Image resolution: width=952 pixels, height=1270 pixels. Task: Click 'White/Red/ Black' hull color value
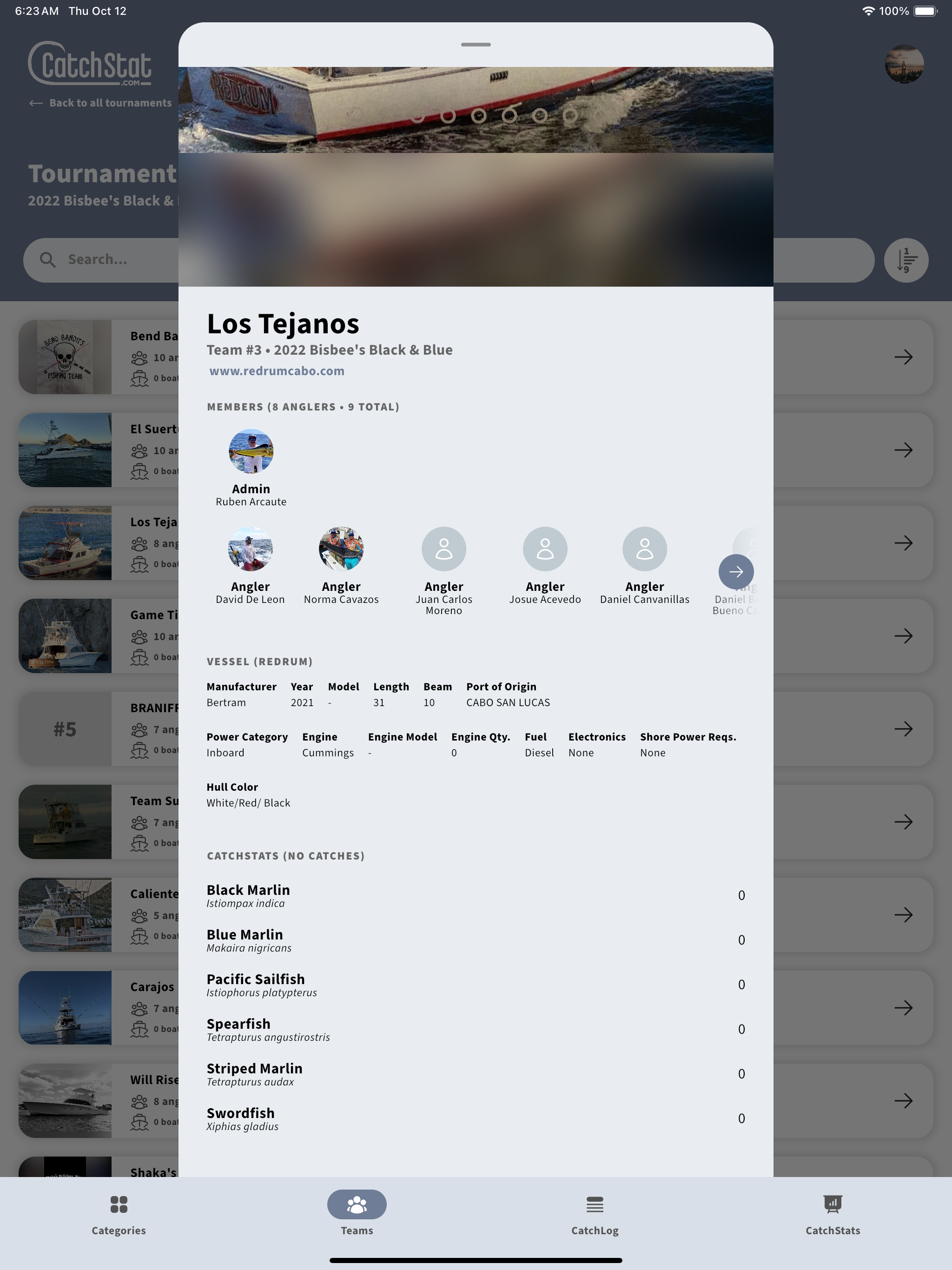[x=249, y=803]
